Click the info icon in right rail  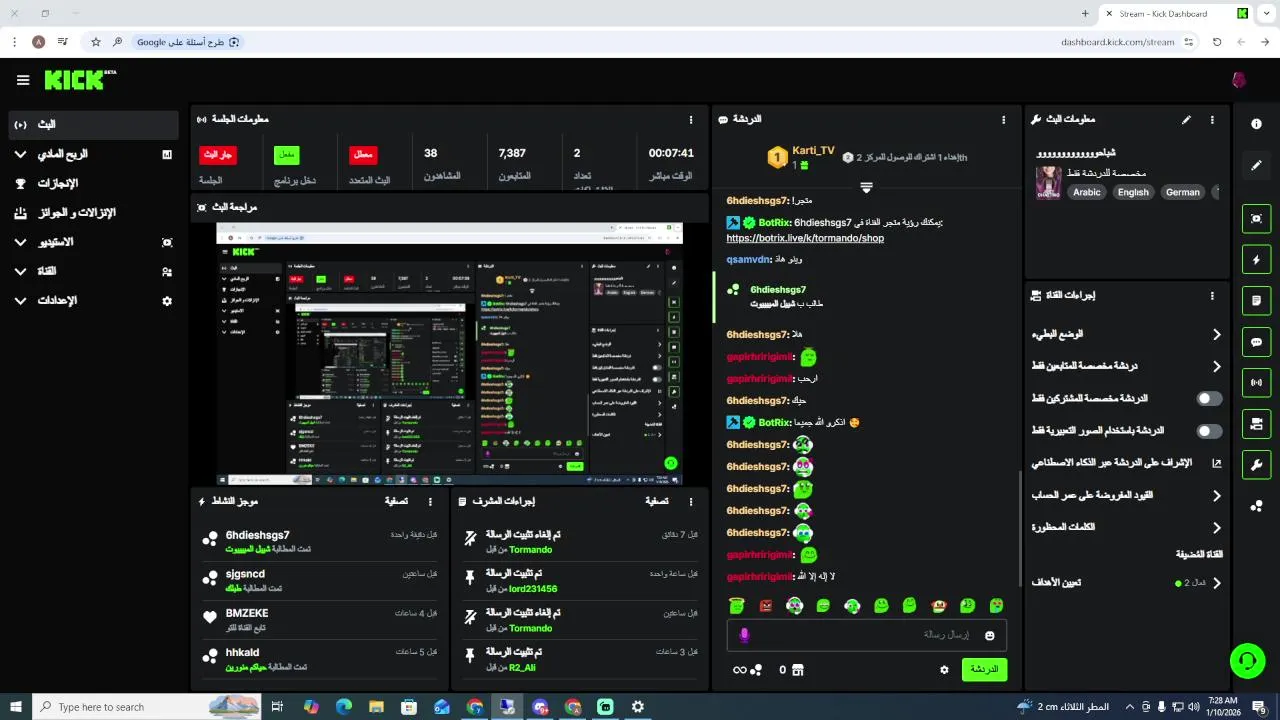(1256, 124)
